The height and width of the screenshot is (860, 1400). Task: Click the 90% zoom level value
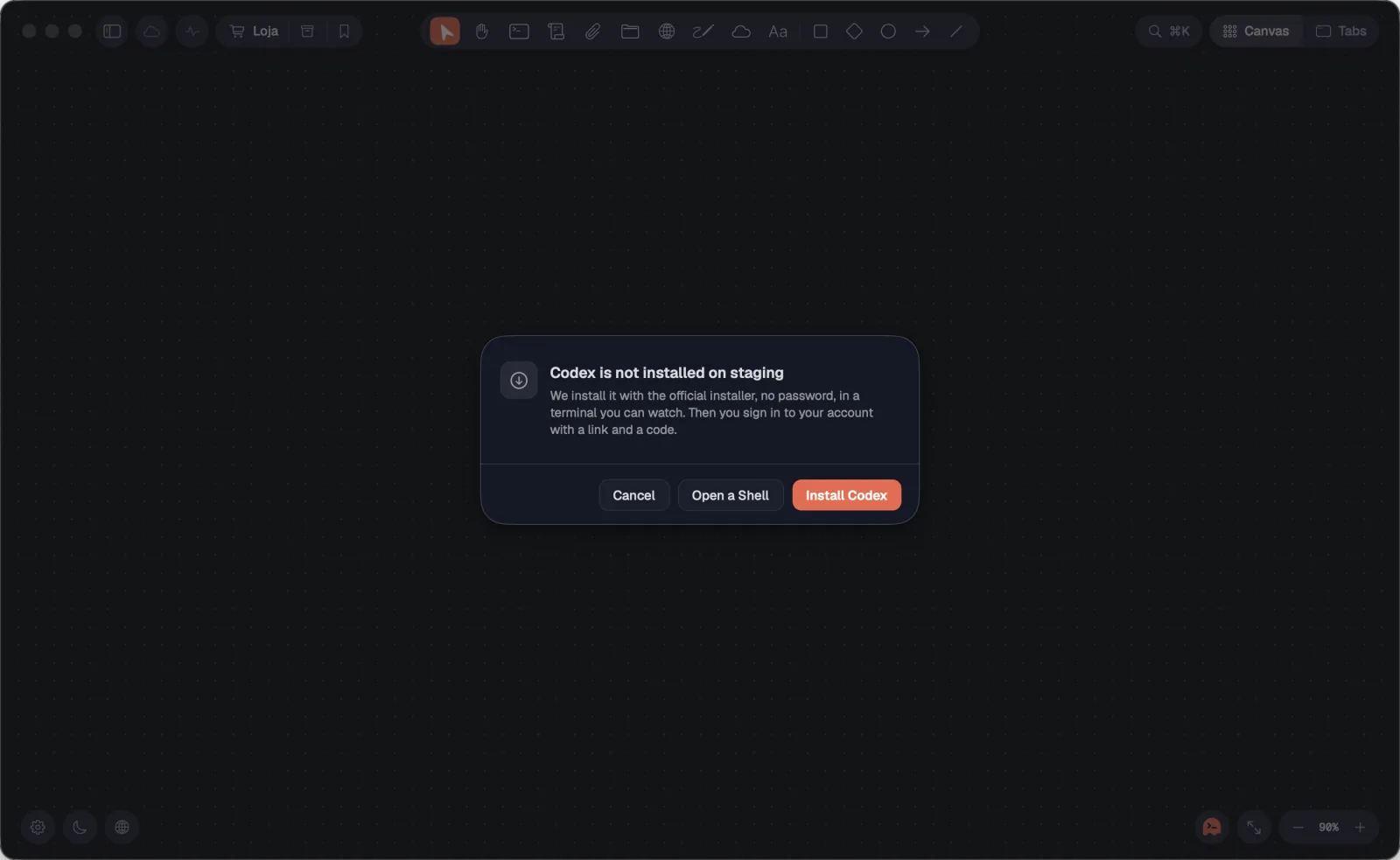click(1329, 828)
